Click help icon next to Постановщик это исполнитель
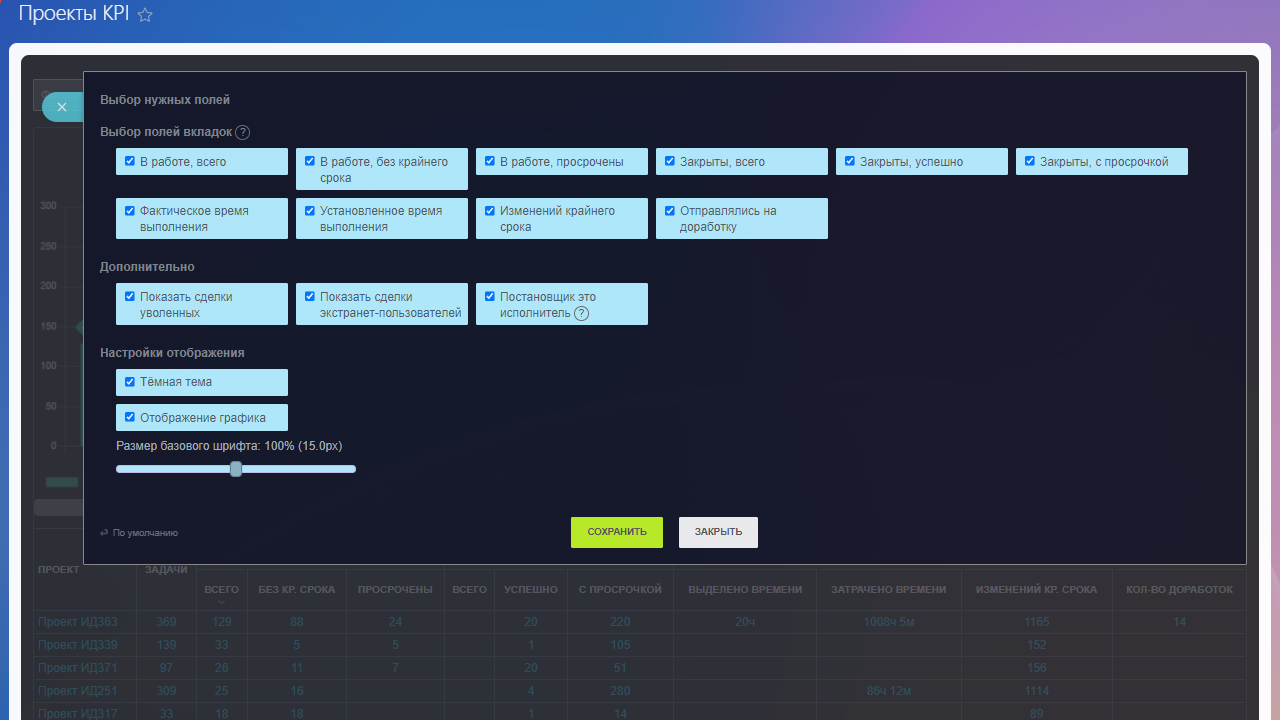Screen dimensions: 1280x720 [x=581, y=313]
